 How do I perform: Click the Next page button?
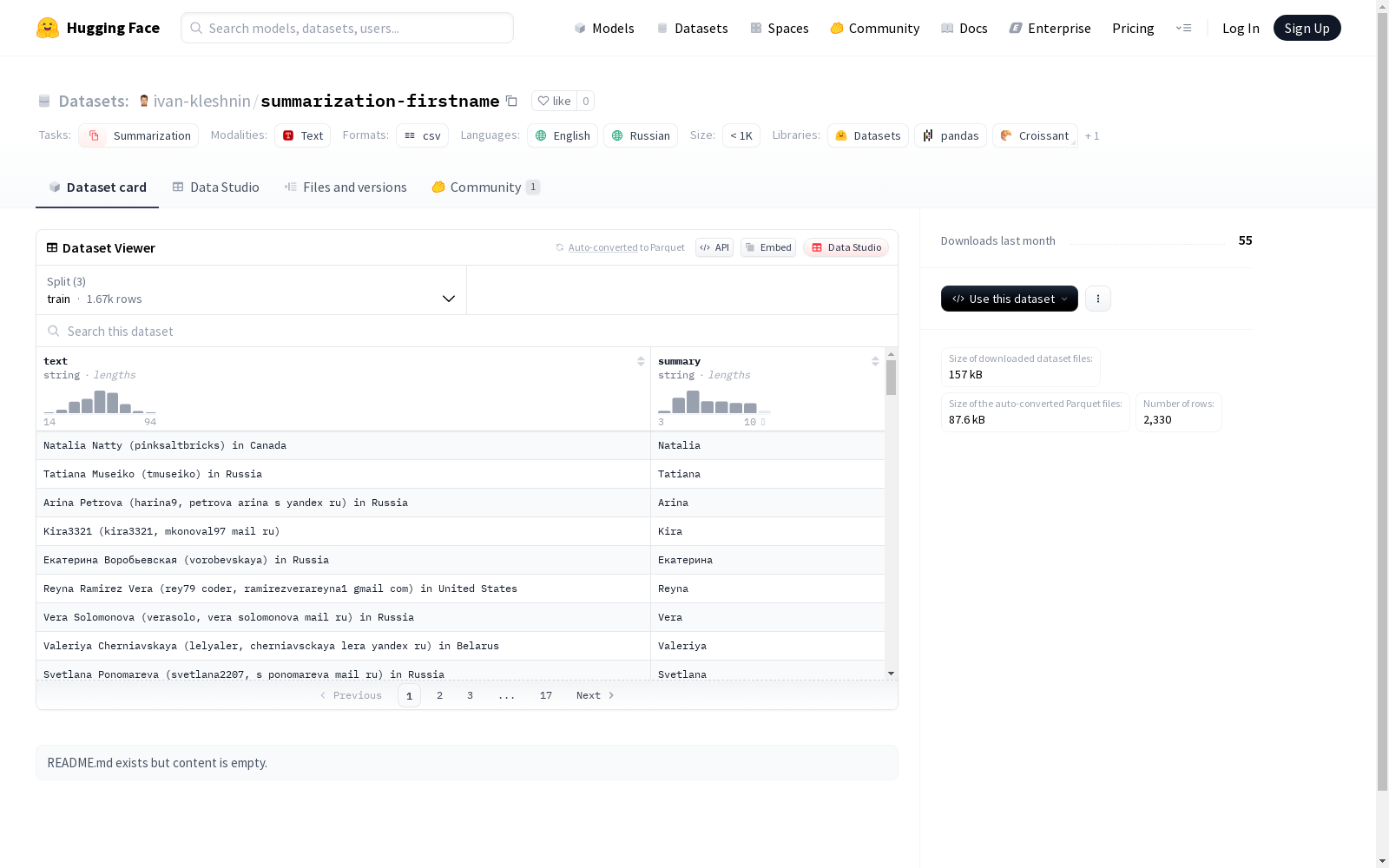point(596,695)
